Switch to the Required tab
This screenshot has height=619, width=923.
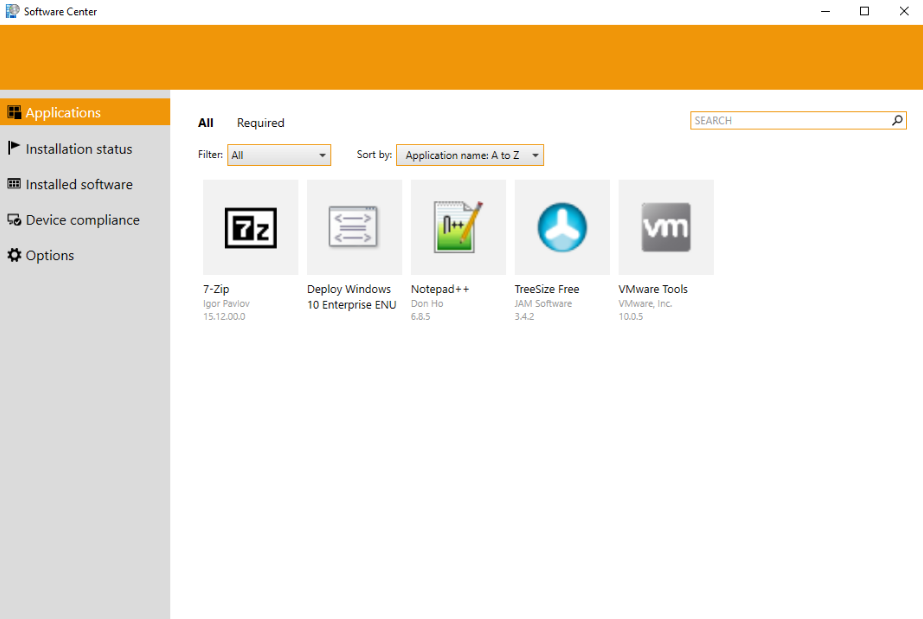[x=261, y=123]
